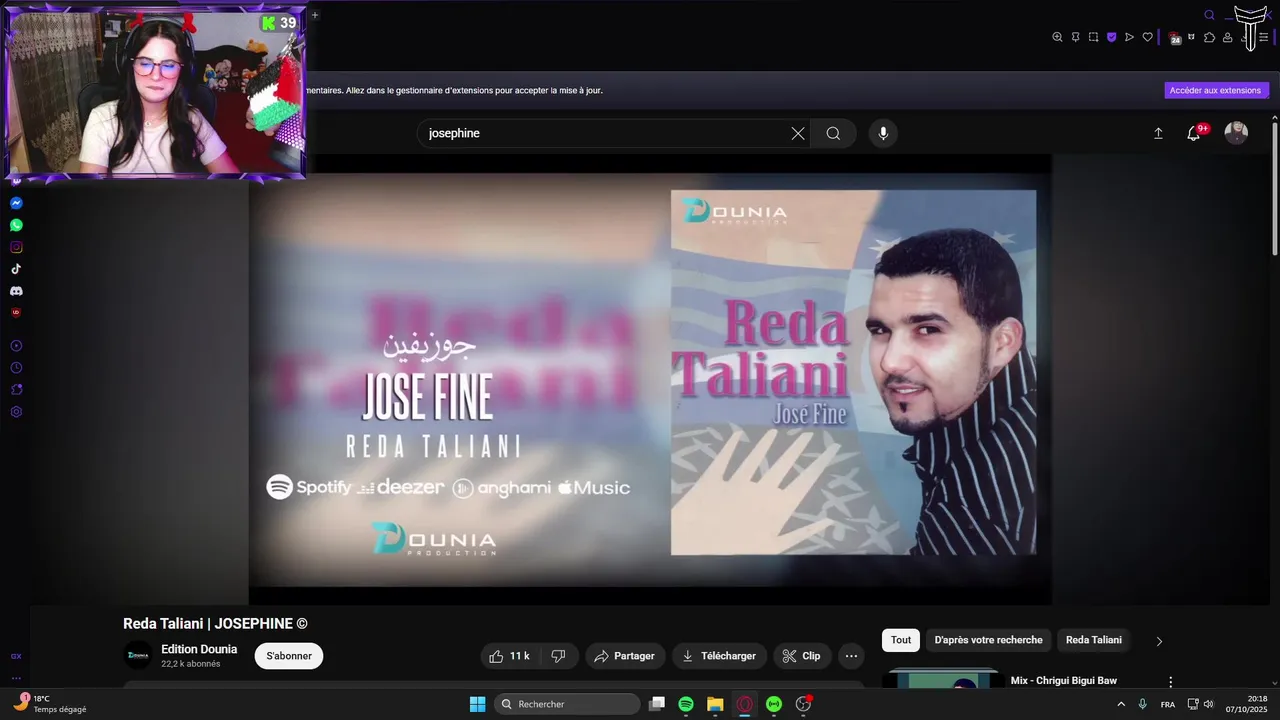Open Task View on the taskbar
Screen dimensions: 1280x720
[x=657, y=704]
